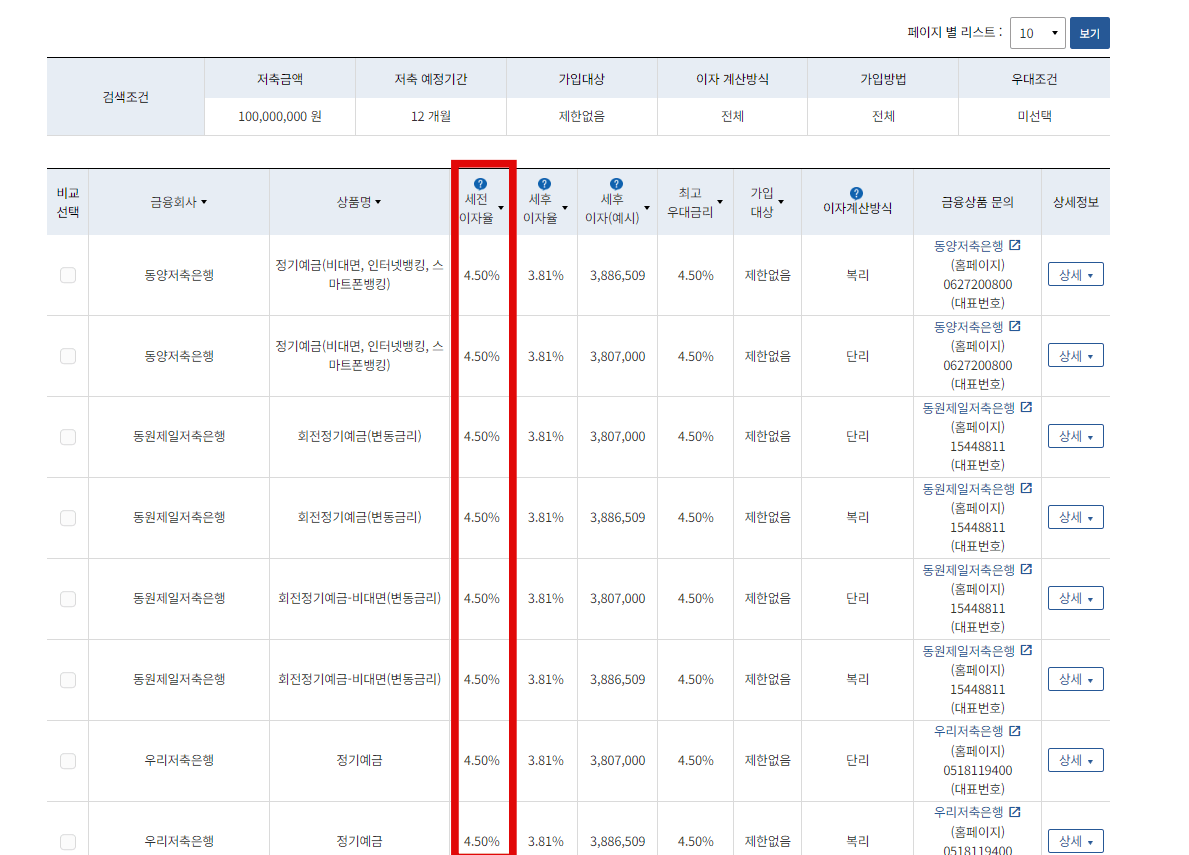This screenshot has height=855, width=1189.
Task: Open help icon above 세후 이자율 header
Action: point(544,184)
